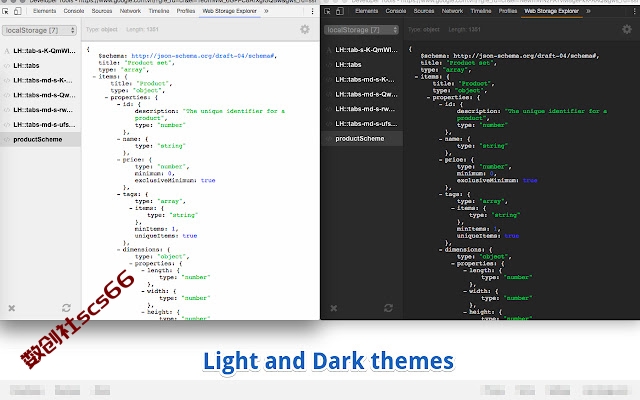Switch to Elements tab in light window

44,11
